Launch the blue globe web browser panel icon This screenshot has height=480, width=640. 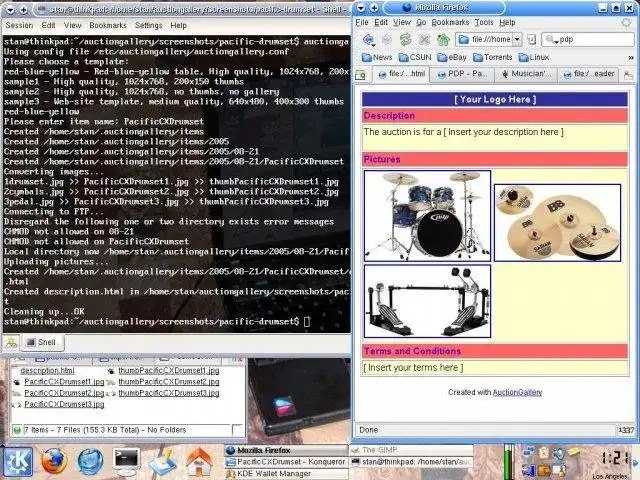pos(90,462)
